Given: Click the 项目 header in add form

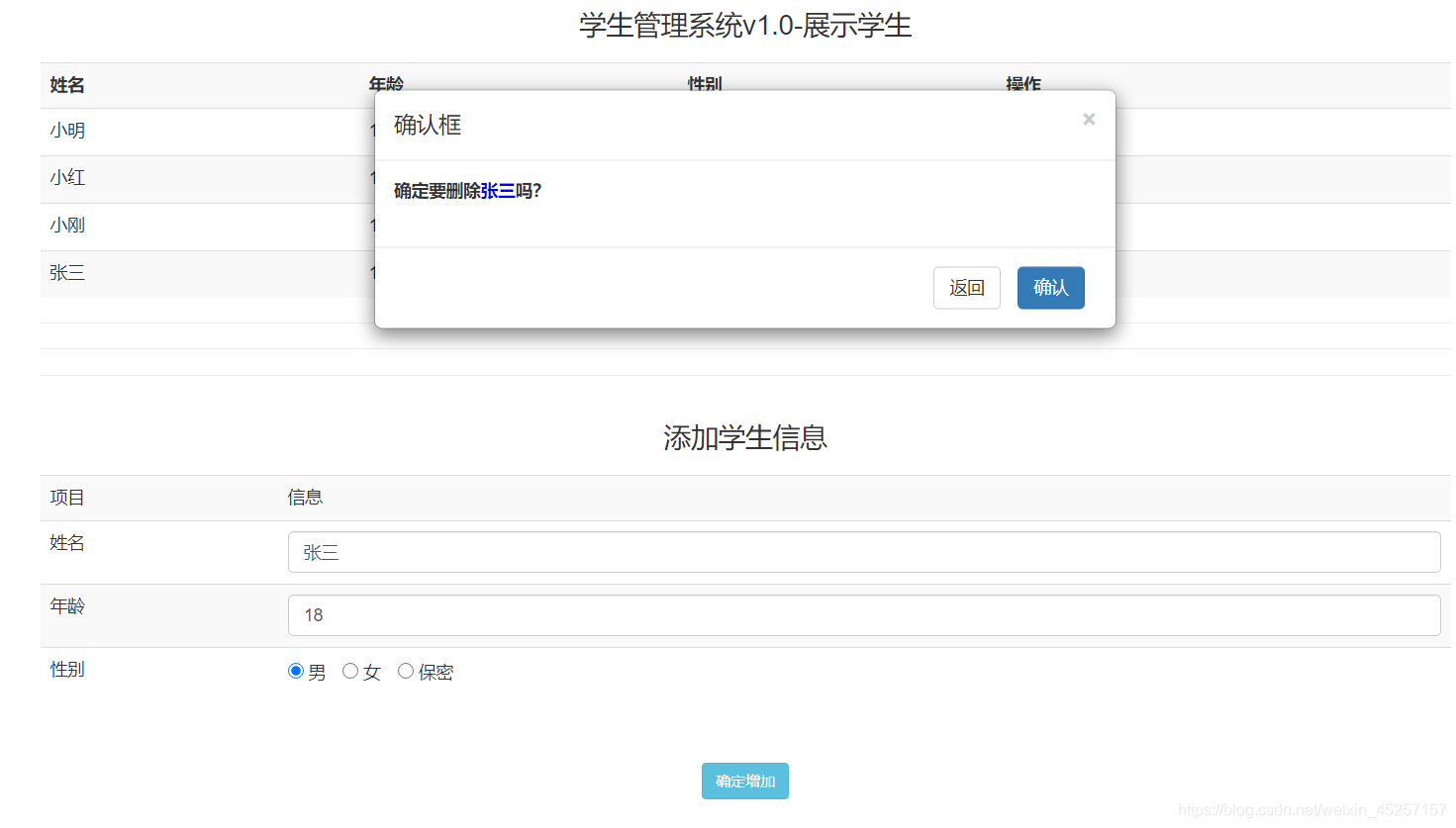Looking at the screenshot, I should click(x=67, y=498).
